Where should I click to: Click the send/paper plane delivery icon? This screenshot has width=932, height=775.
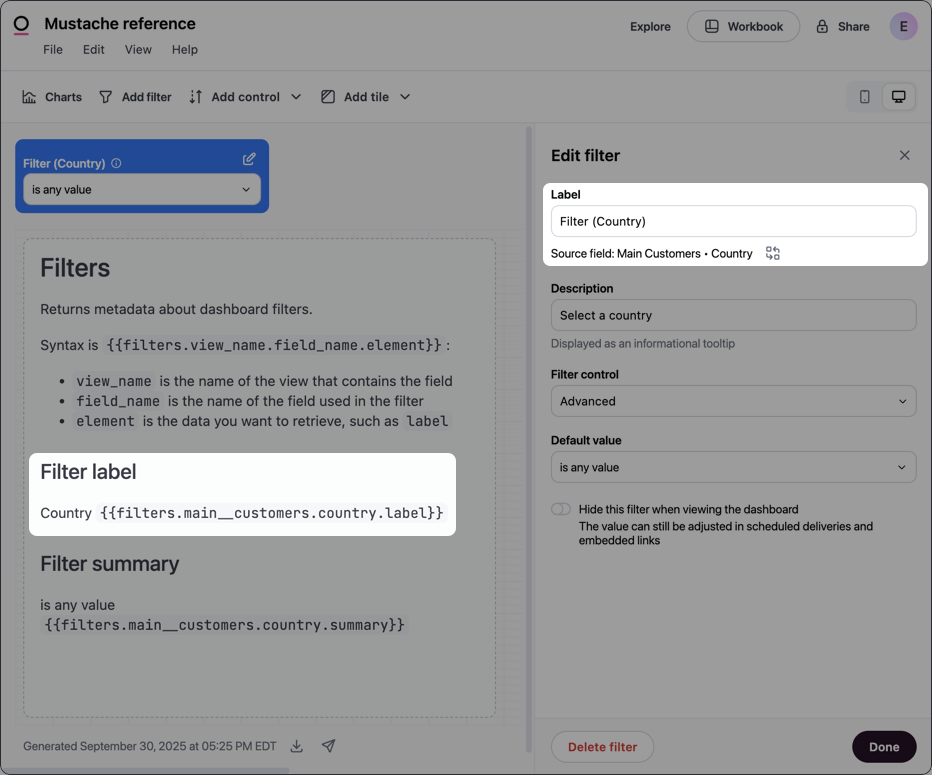328,746
